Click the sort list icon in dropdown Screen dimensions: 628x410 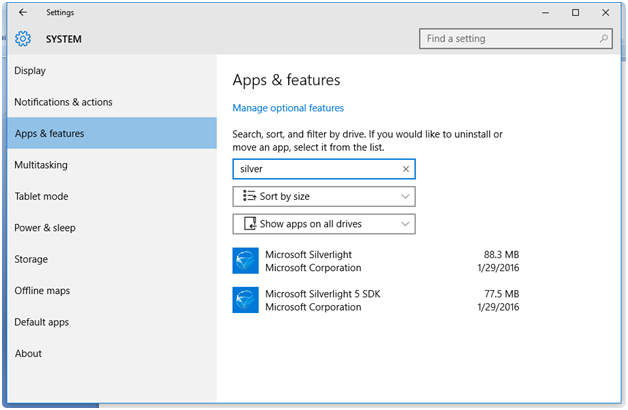[x=249, y=197]
